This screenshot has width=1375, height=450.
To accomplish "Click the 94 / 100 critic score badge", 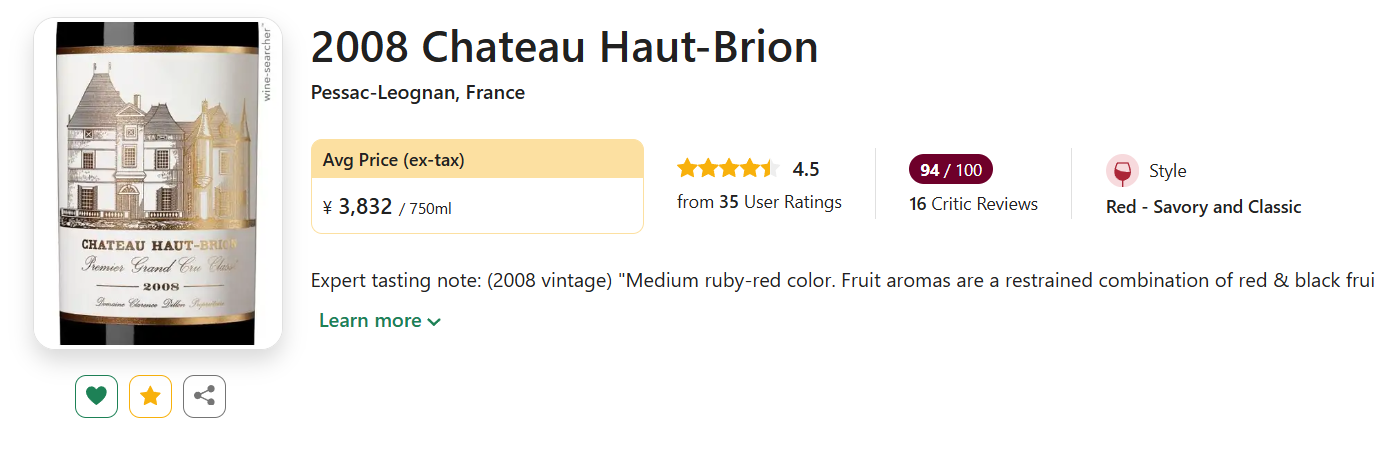I will (x=950, y=170).
